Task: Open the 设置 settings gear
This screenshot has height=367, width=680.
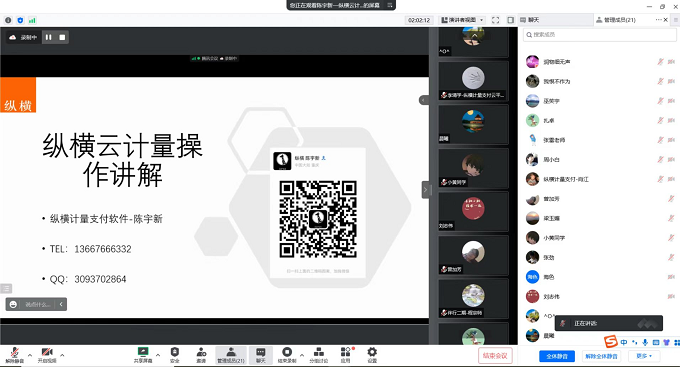Action: point(372,354)
